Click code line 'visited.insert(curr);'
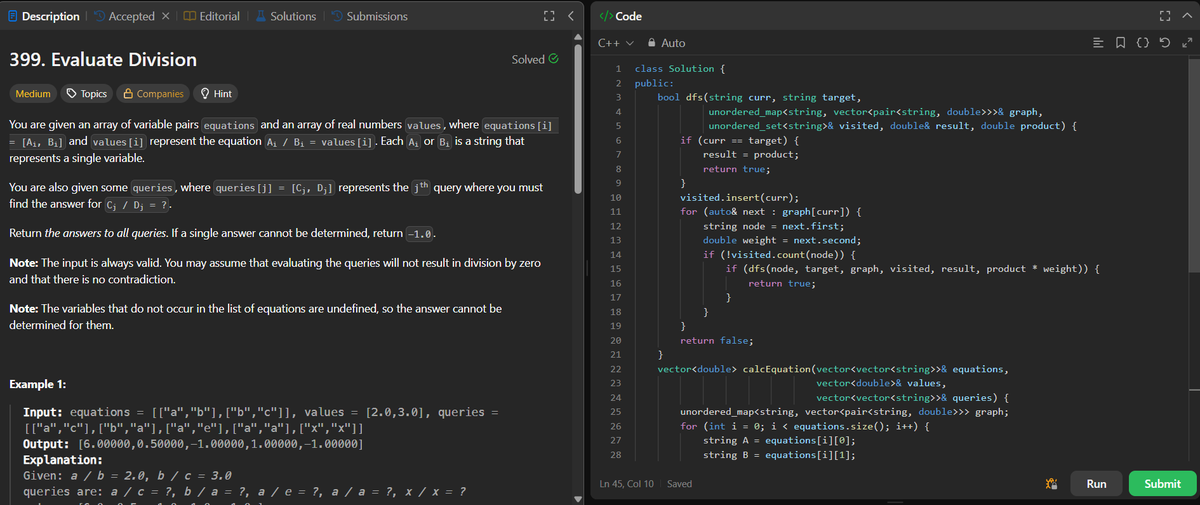The width and height of the screenshot is (1200, 505). click(x=738, y=197)
